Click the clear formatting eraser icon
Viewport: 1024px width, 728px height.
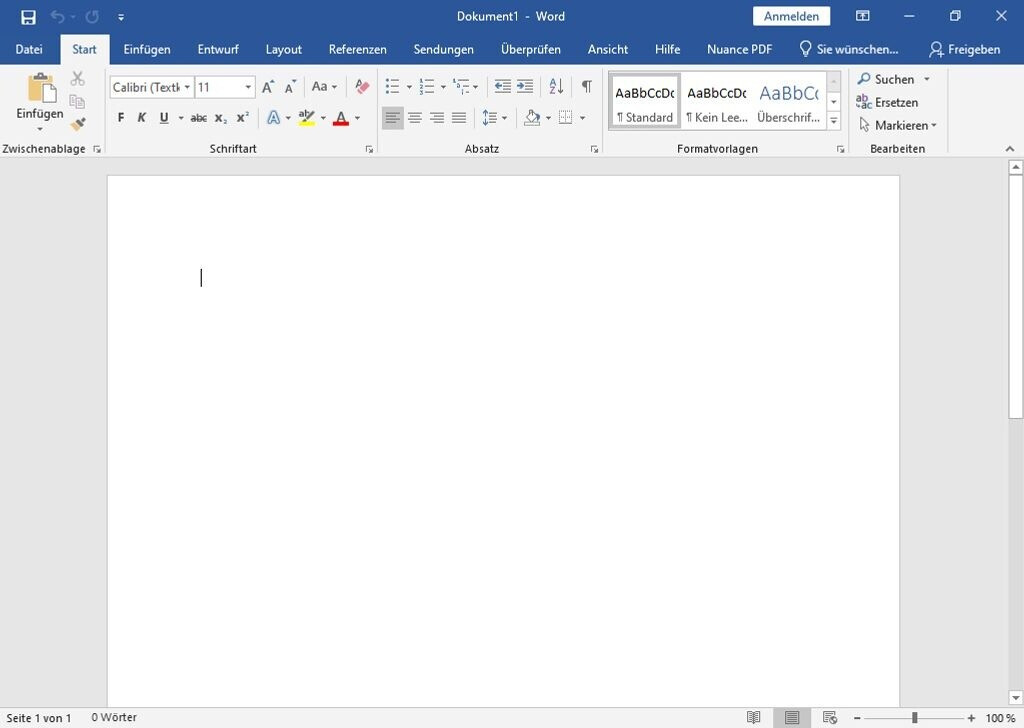(362, 87)
